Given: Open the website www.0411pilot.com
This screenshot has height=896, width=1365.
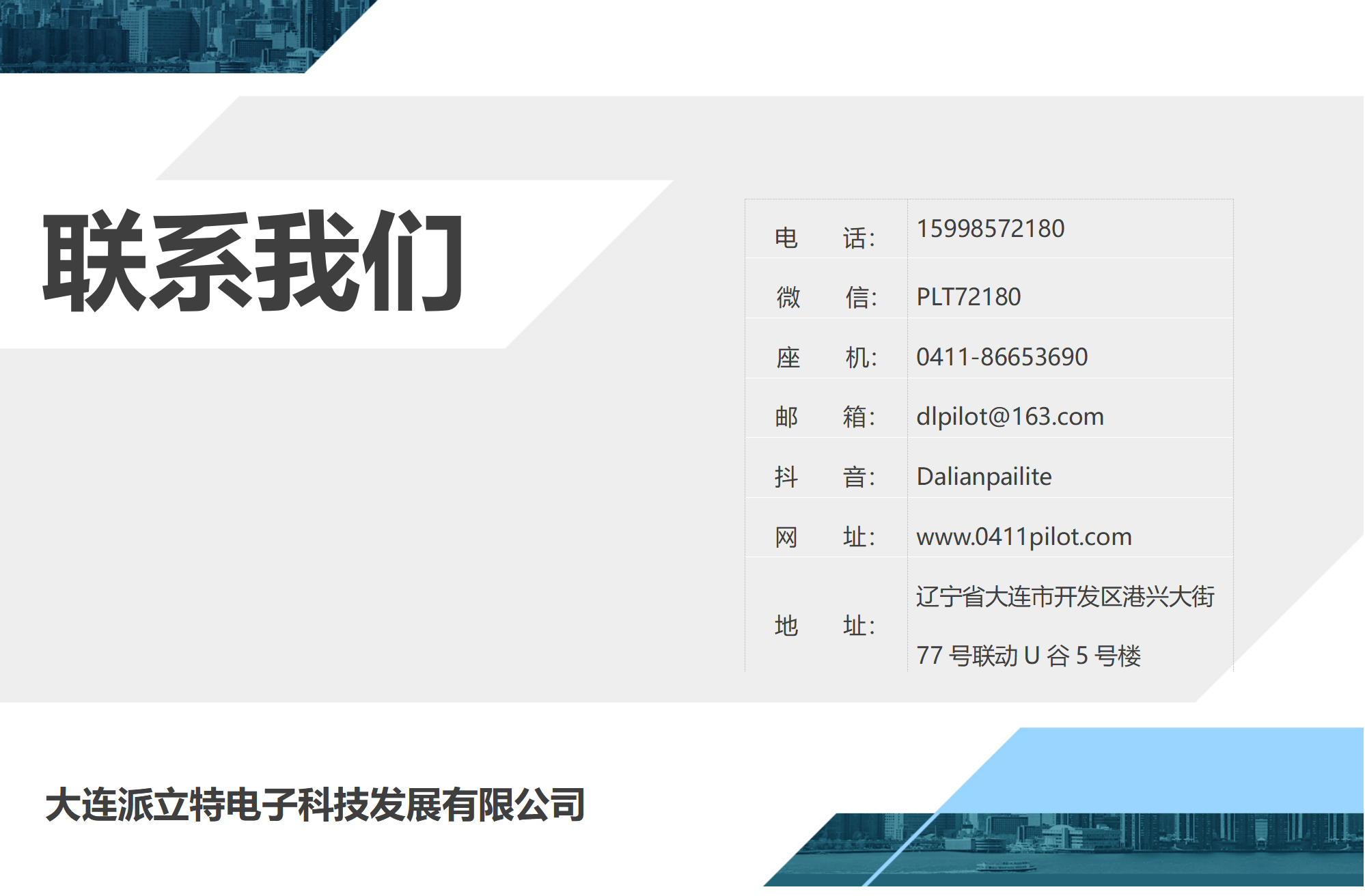Looking at the screenshot, I should (1023, 537).
